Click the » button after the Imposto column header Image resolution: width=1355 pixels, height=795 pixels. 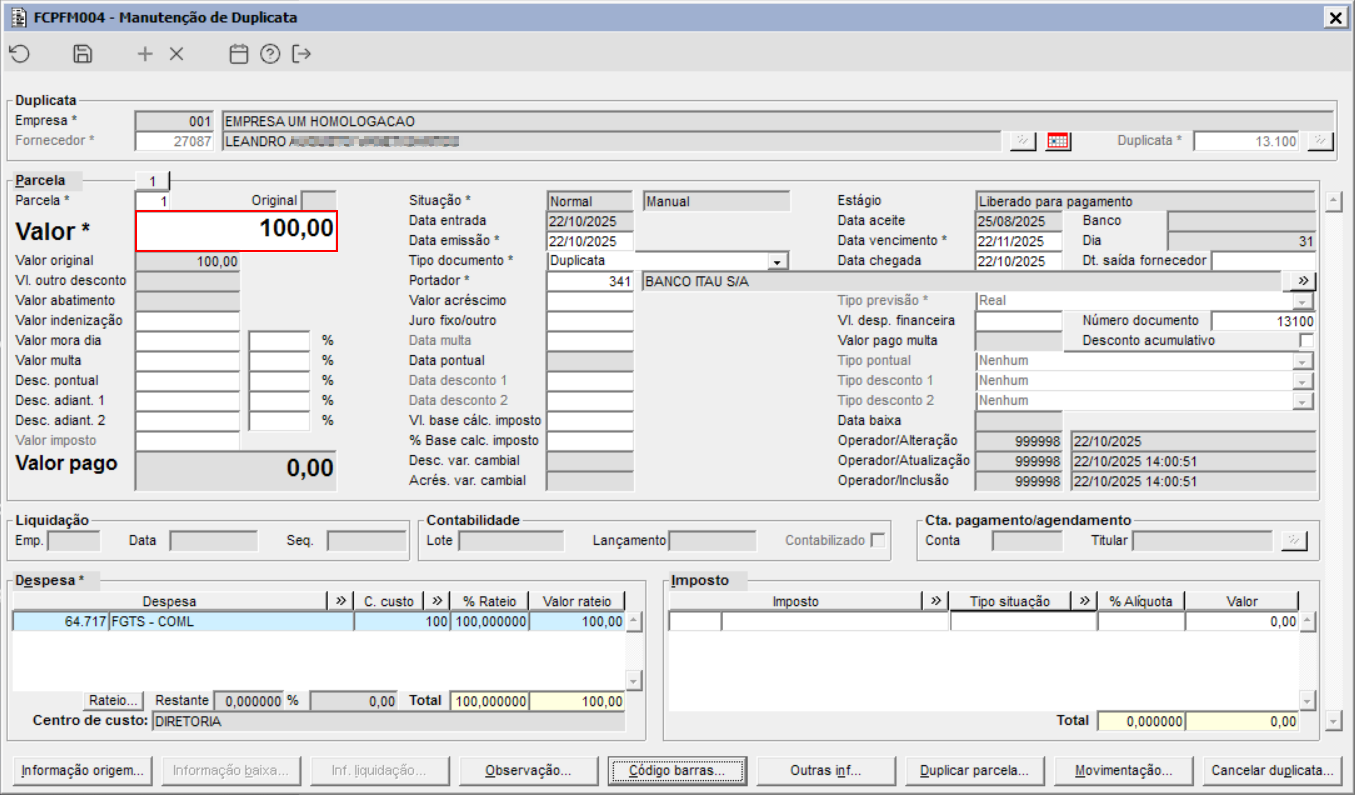(x=936, y=601)
